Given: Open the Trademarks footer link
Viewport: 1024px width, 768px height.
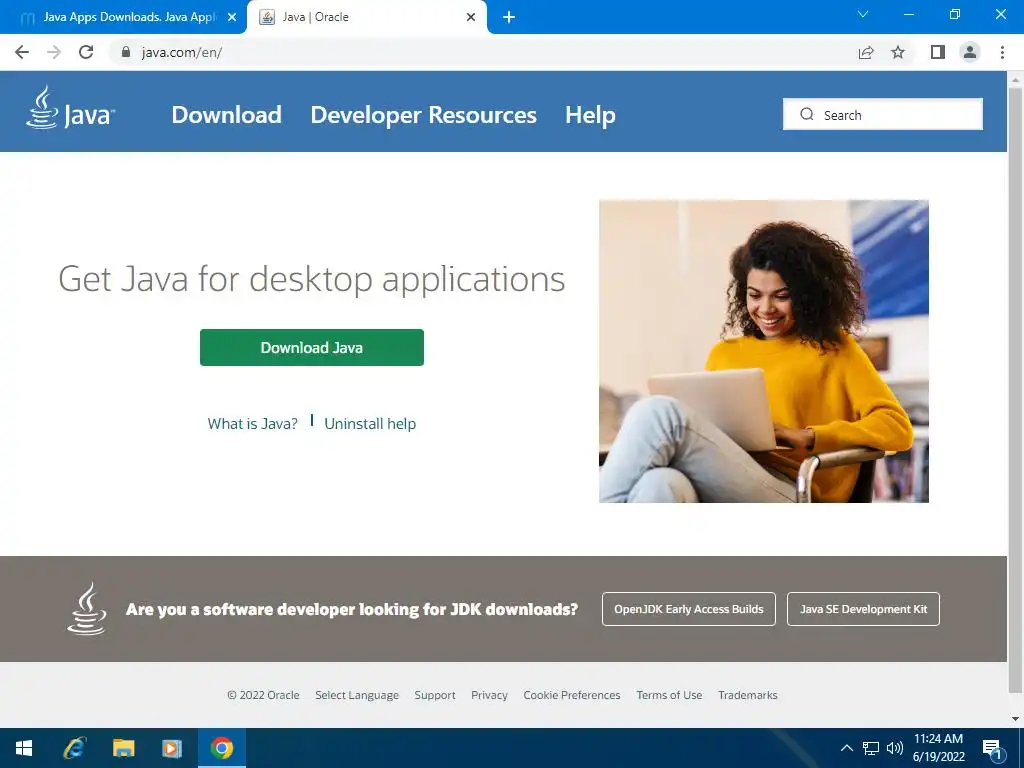Looking at the screenshot, I should pos(748,695).
